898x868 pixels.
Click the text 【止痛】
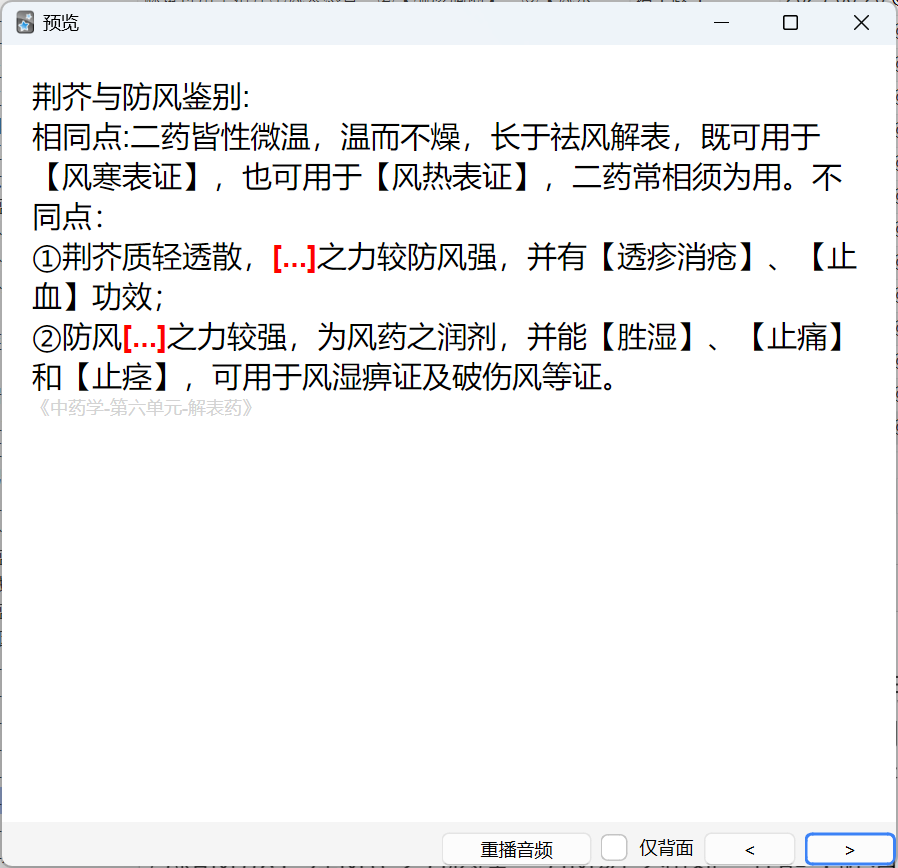coord(797,337)
